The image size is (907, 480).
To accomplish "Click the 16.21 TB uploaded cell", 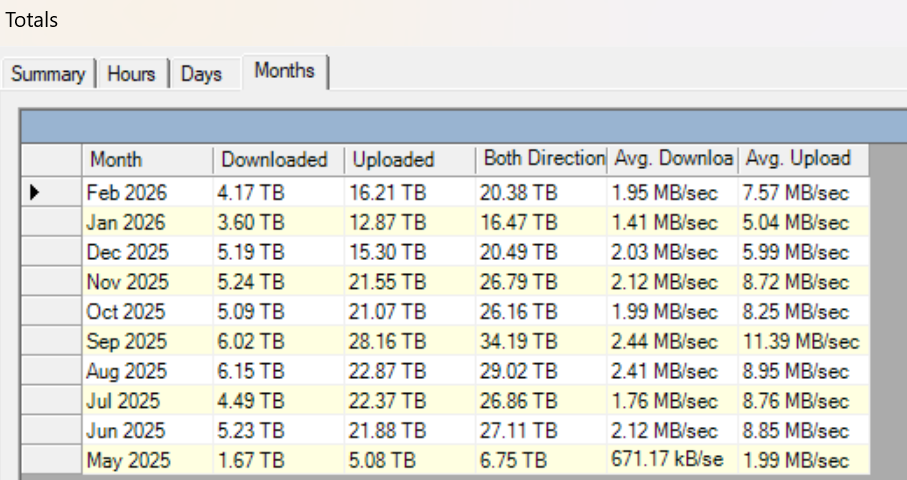I will (410, 193).
